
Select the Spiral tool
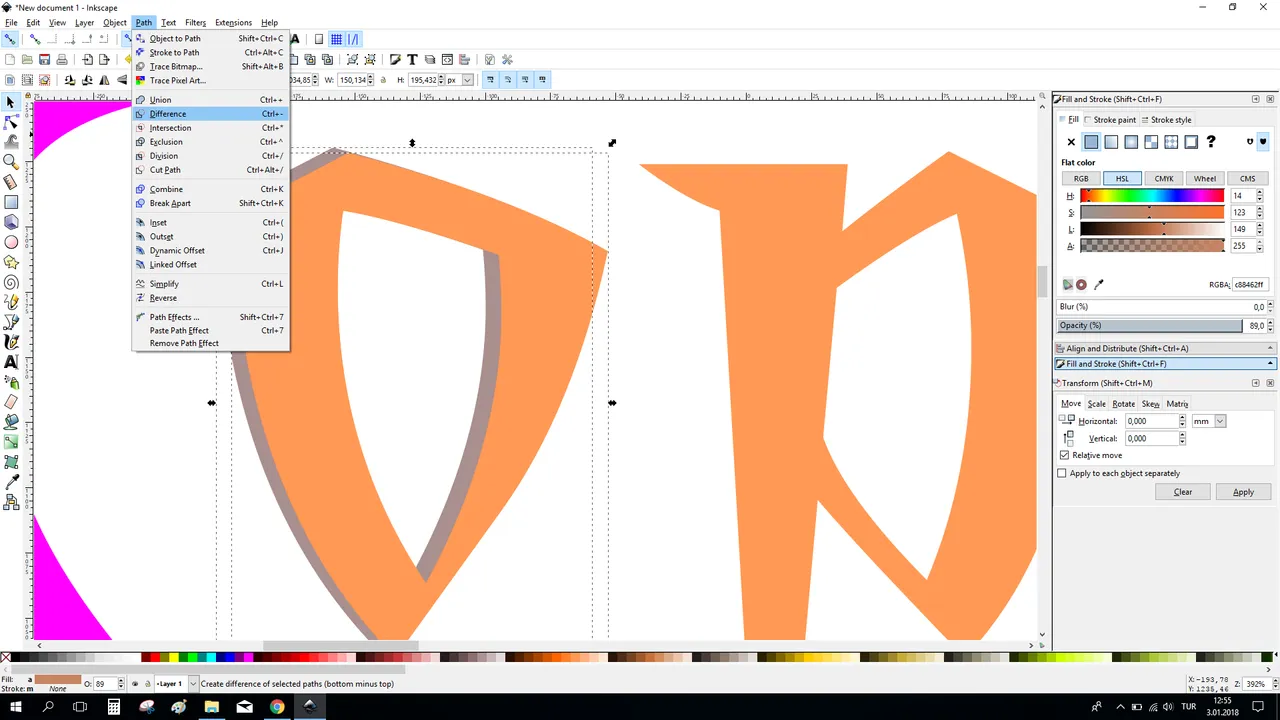click(x=11, y=282)
